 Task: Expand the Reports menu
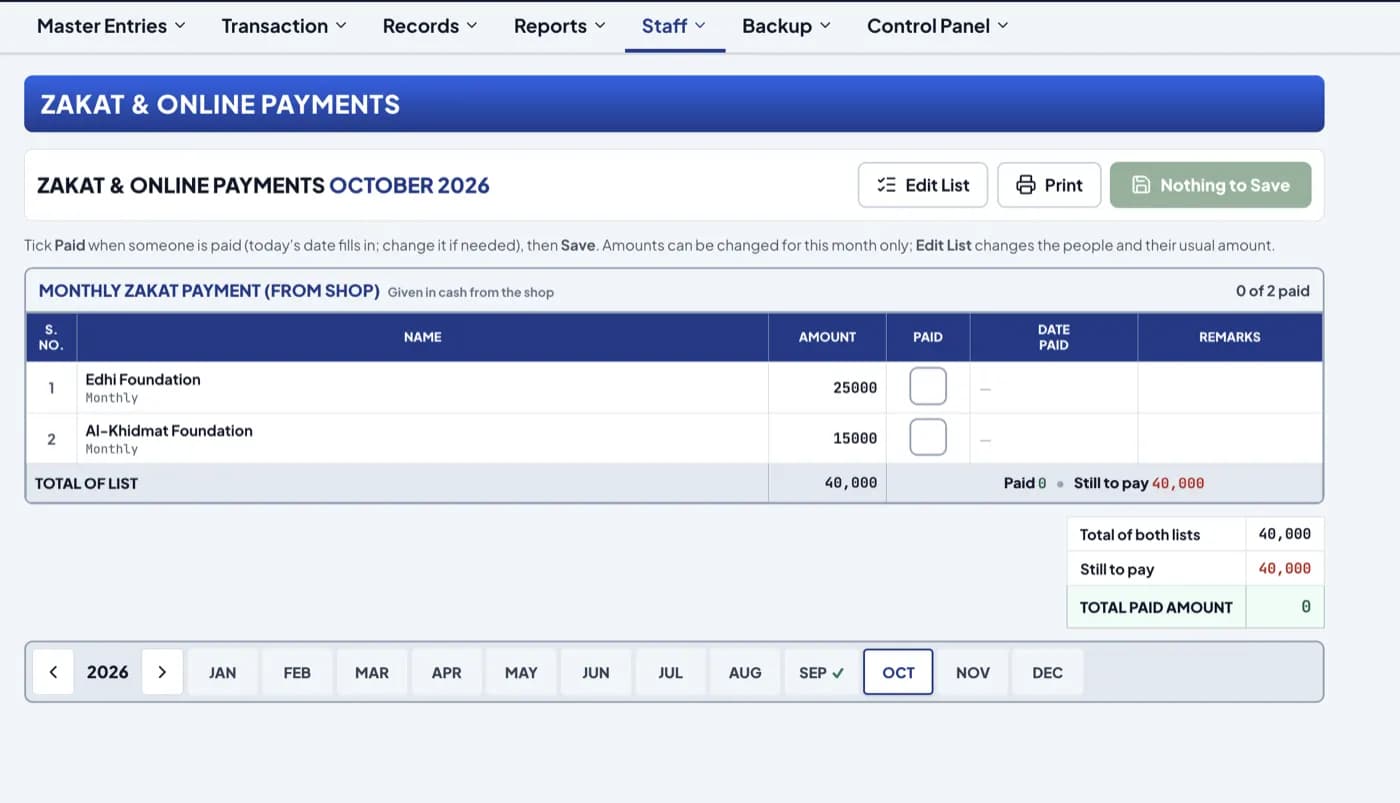(x=559, y=26)
